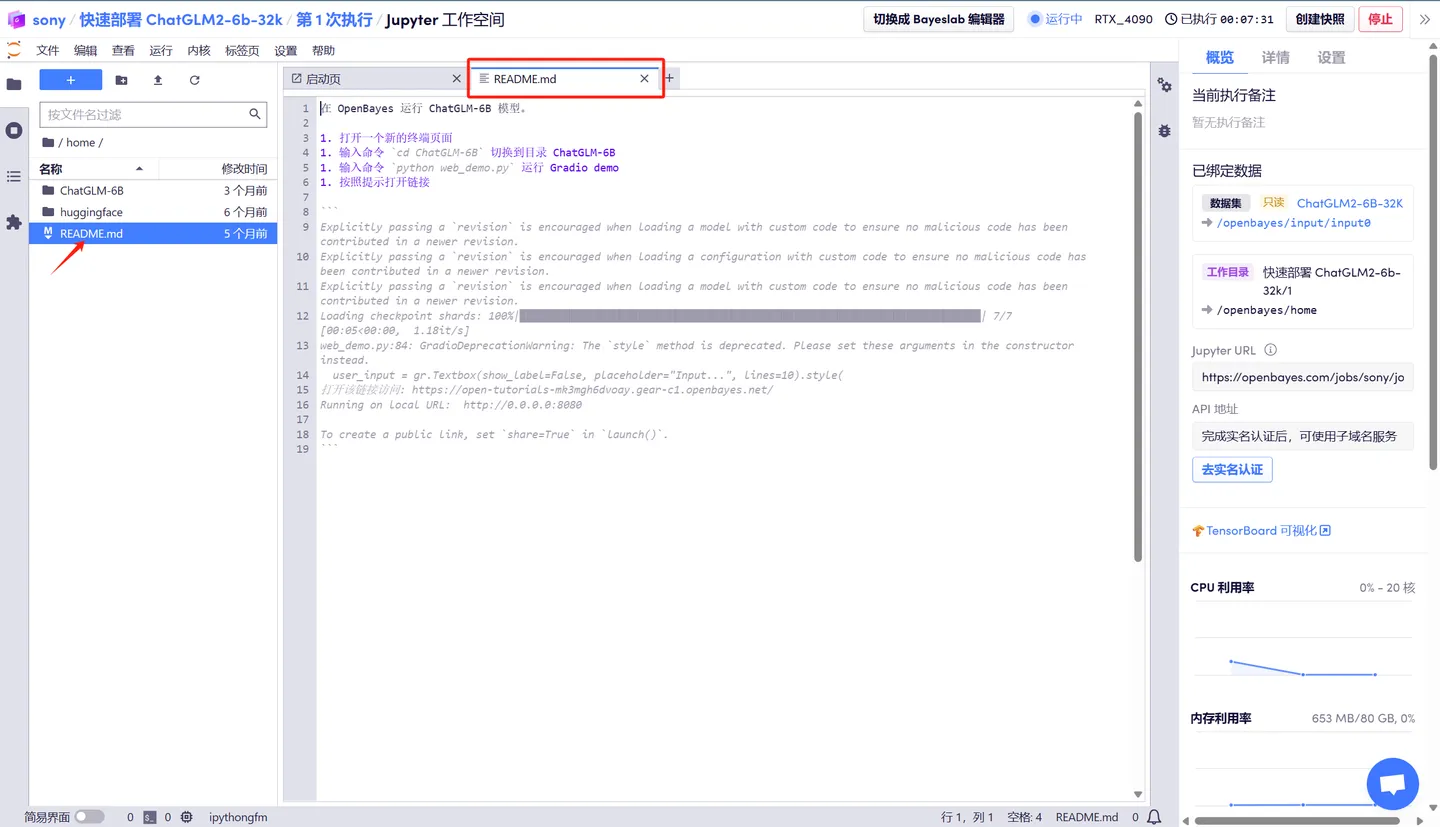Sort files by 名称 column header
The width and height of the screenshot is (1440, 827).
[x=92, y=169]
